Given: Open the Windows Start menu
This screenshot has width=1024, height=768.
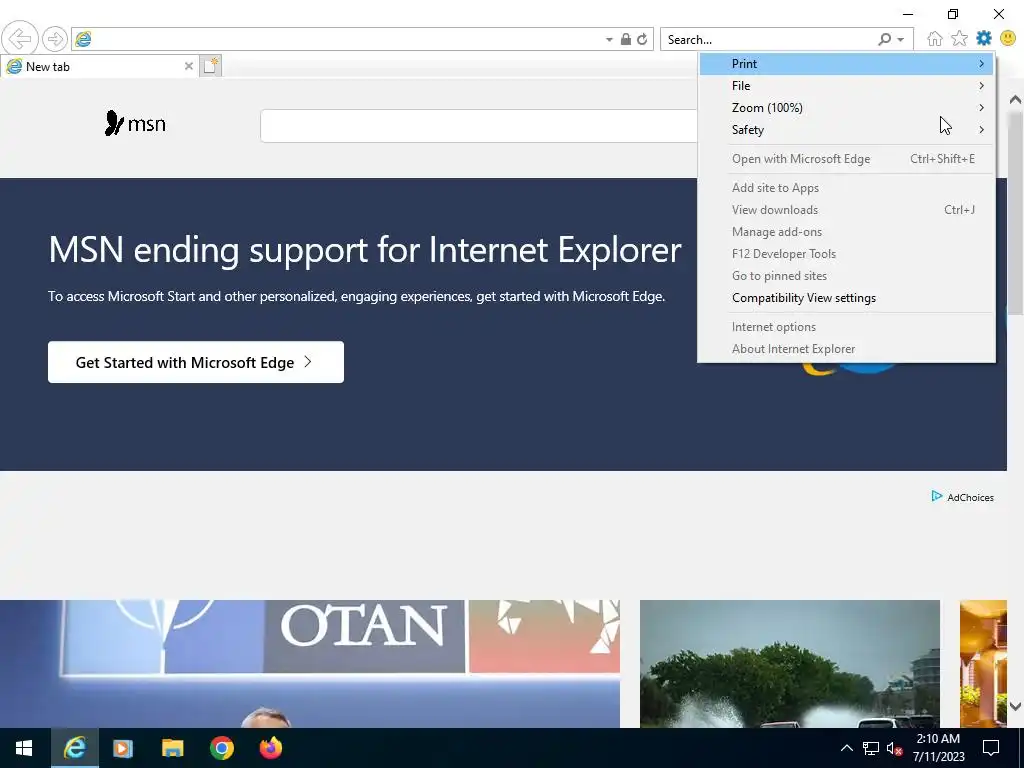Looking at the screenshot, I should (x=24, y=748).
